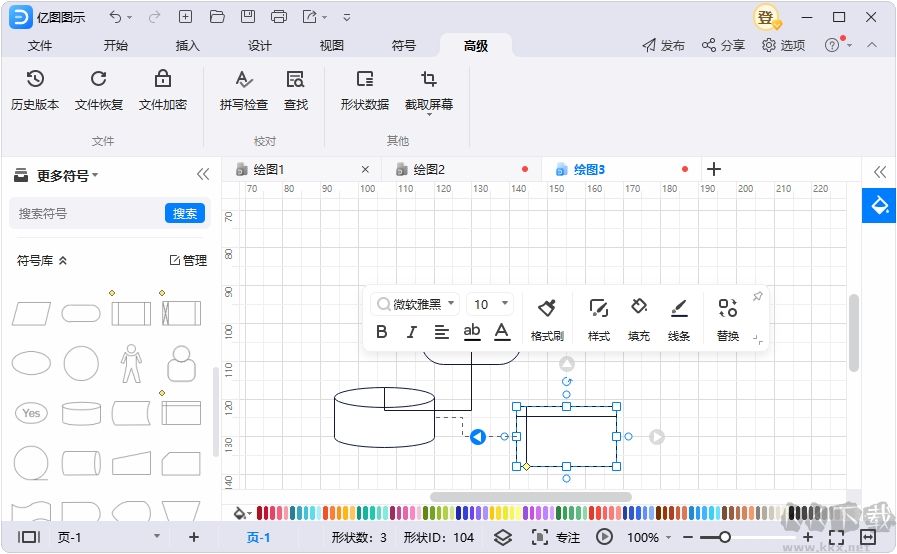
Task: Click Publish (发布) button
Action: pyautogui.click(x=663, y=45)
